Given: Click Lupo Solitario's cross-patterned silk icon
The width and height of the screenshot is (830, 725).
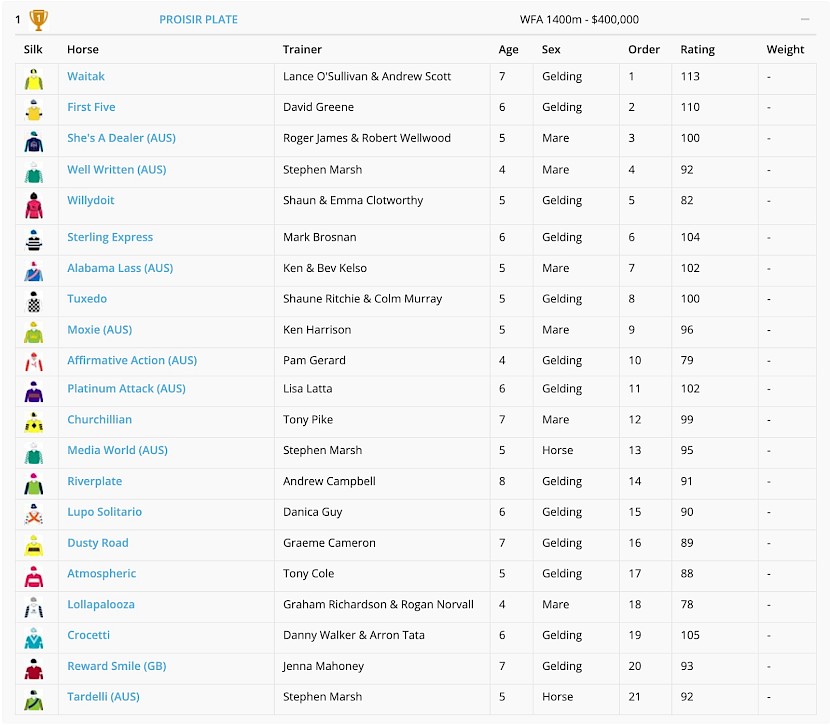Looking at the screenshot, I should (34, 514).
